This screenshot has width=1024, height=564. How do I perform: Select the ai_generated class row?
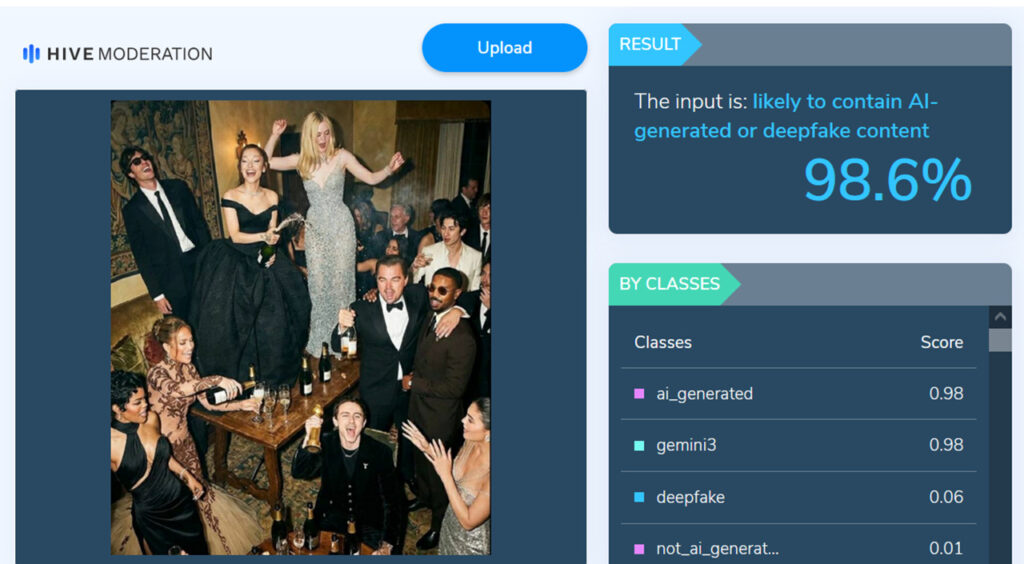(798, 394)
